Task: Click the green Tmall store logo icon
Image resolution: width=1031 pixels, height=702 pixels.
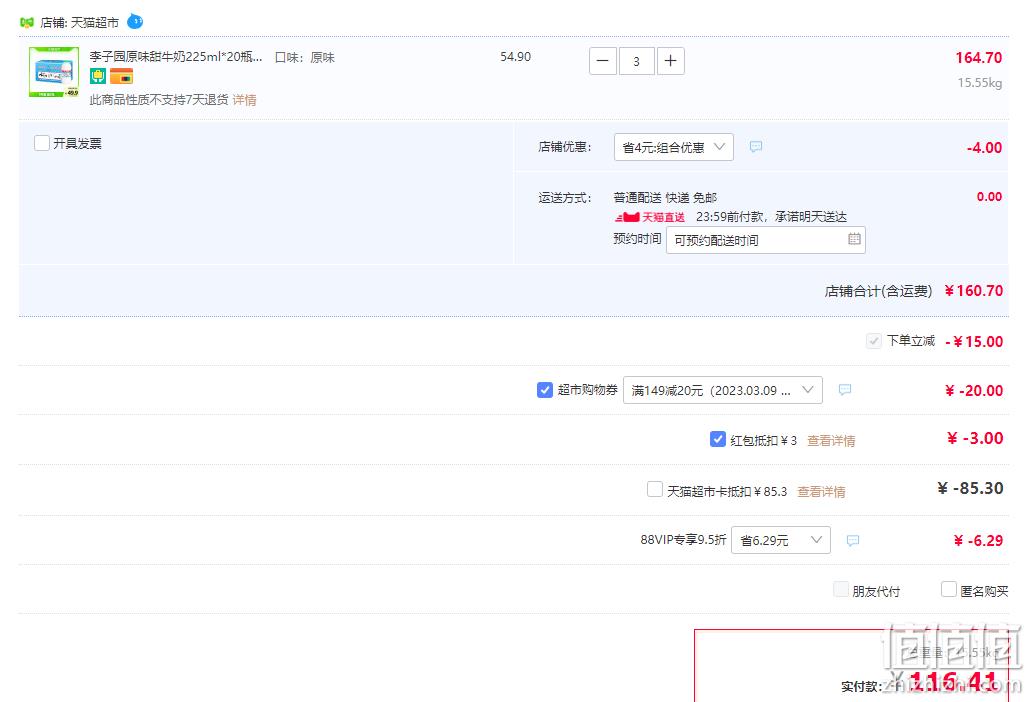Action: 26,22
